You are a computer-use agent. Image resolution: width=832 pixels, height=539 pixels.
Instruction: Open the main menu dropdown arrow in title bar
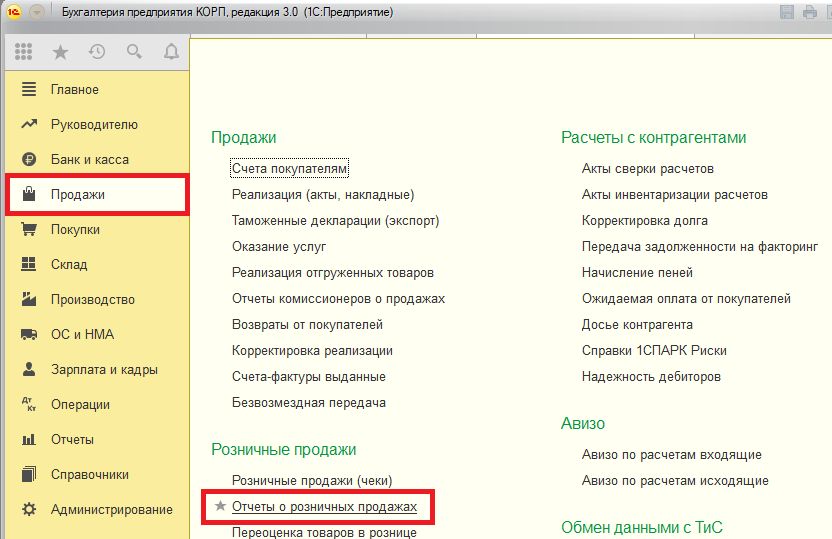pos(37,12)
